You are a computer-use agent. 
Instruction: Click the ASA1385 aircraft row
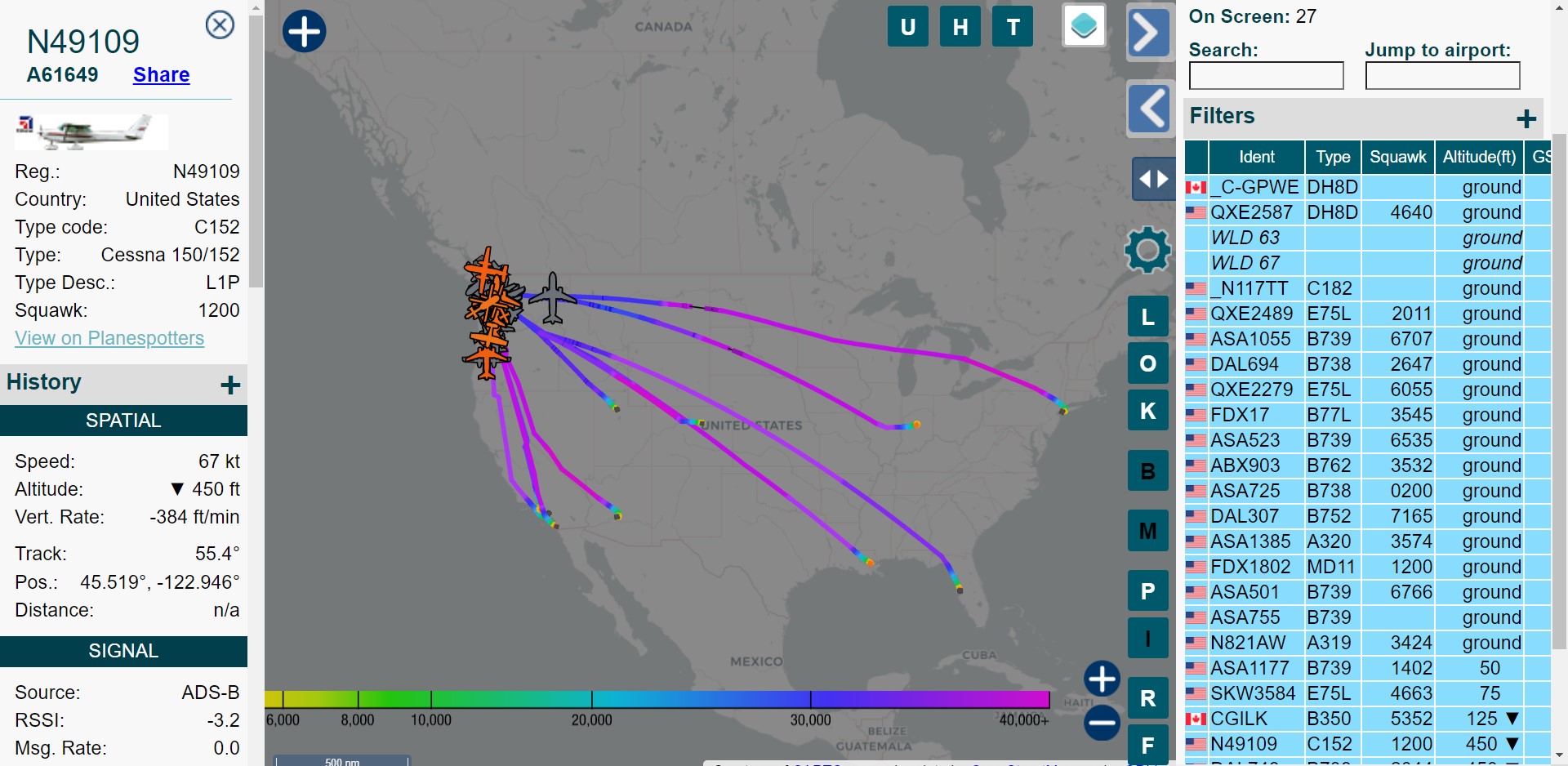(x=1368, y=541)
